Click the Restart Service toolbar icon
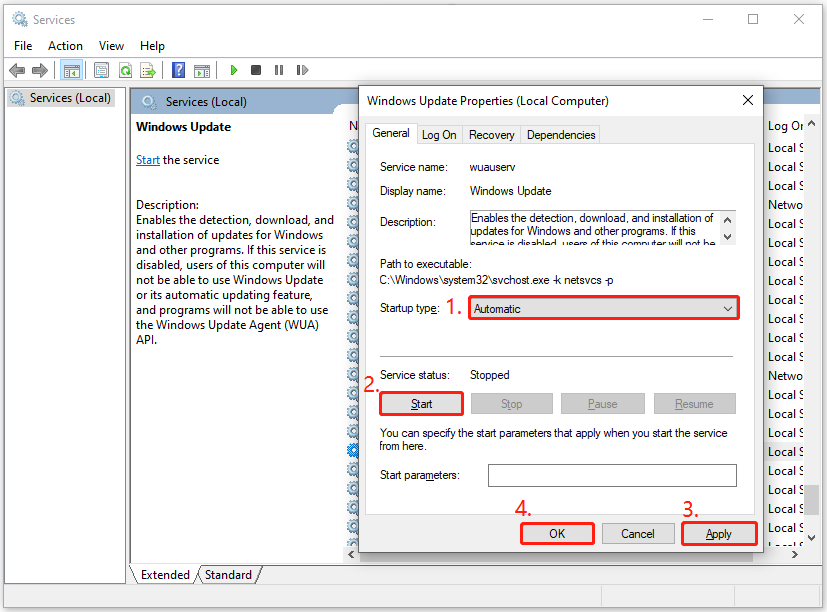This screenshot has width=827, height=612. click(302, 70)
